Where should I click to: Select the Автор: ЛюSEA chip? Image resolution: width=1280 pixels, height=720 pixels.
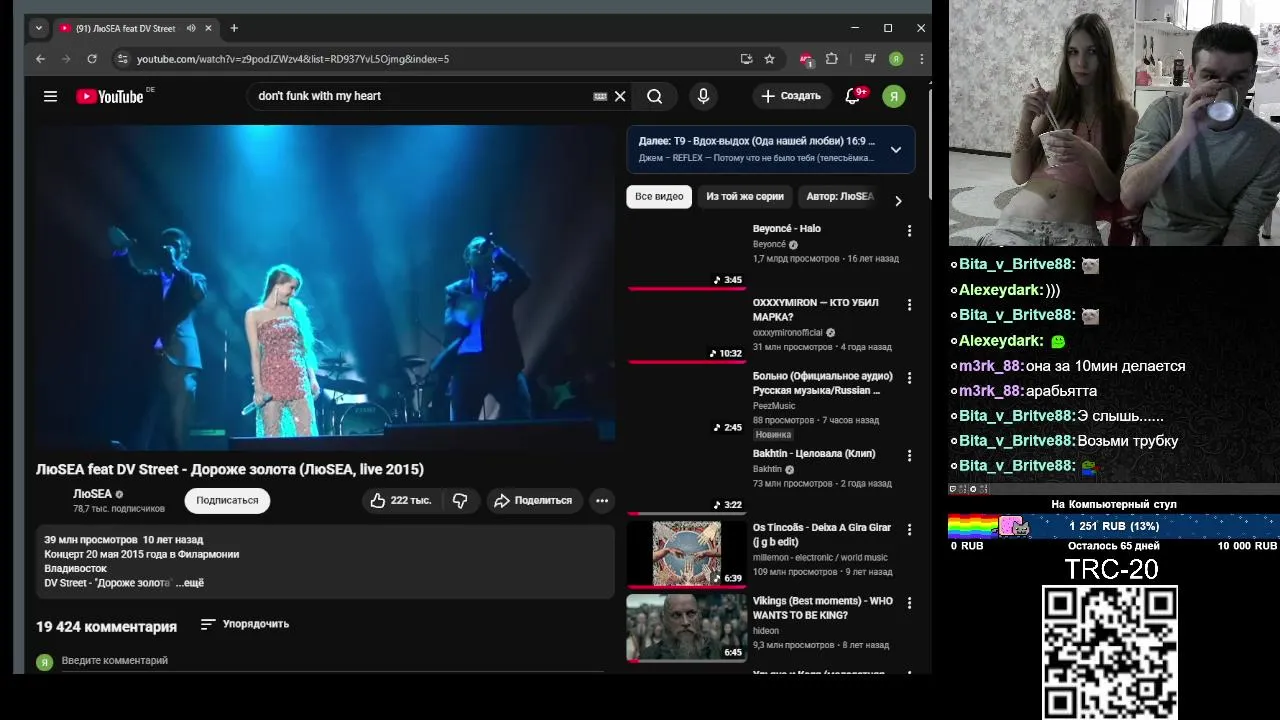click(x=840, y=197)
